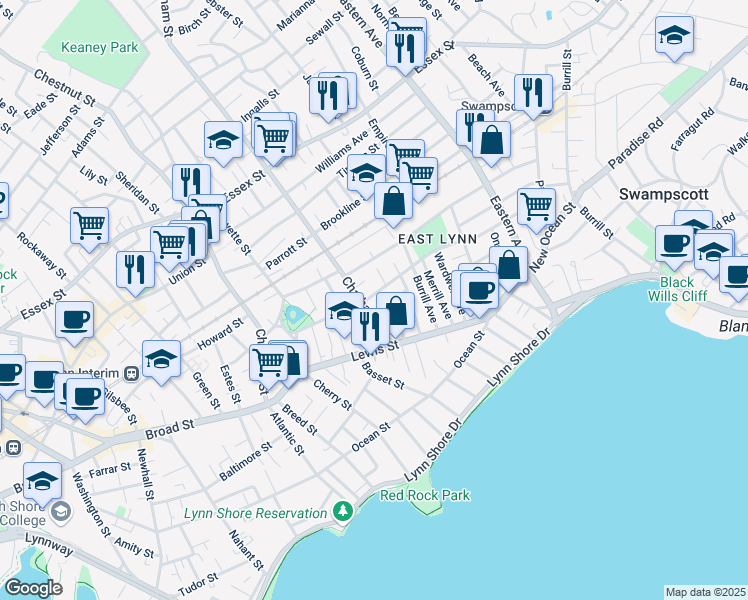Open the restaurant marker on Lewis St
The image size is (748, 600).
click(x=370, y=328)
